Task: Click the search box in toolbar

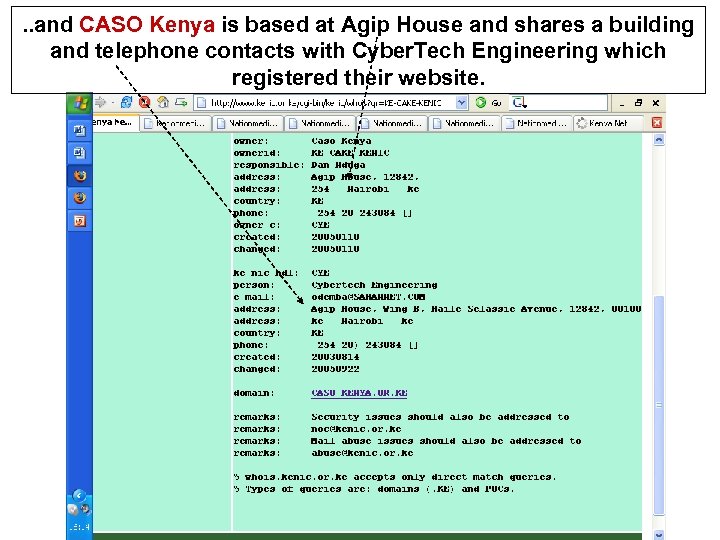Action: 567,102
